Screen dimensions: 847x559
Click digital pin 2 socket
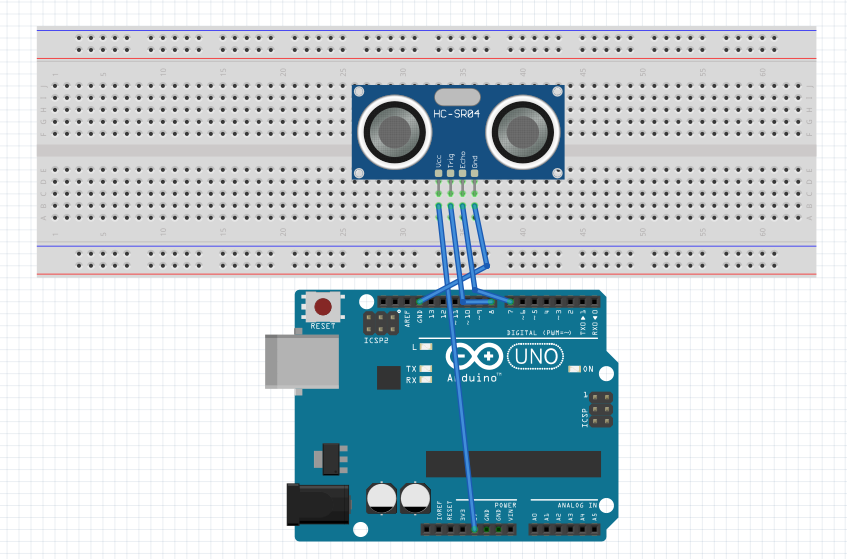coord(570,302)
